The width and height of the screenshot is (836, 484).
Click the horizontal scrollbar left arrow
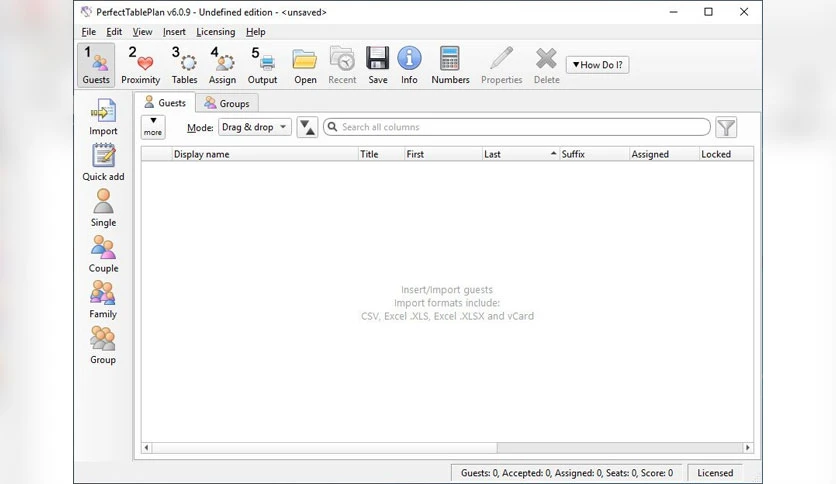[147, 448]
